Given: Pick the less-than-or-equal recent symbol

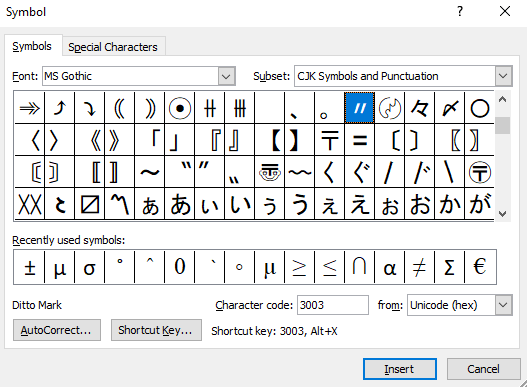Looking at the screenshot, I should click(329, 267).
